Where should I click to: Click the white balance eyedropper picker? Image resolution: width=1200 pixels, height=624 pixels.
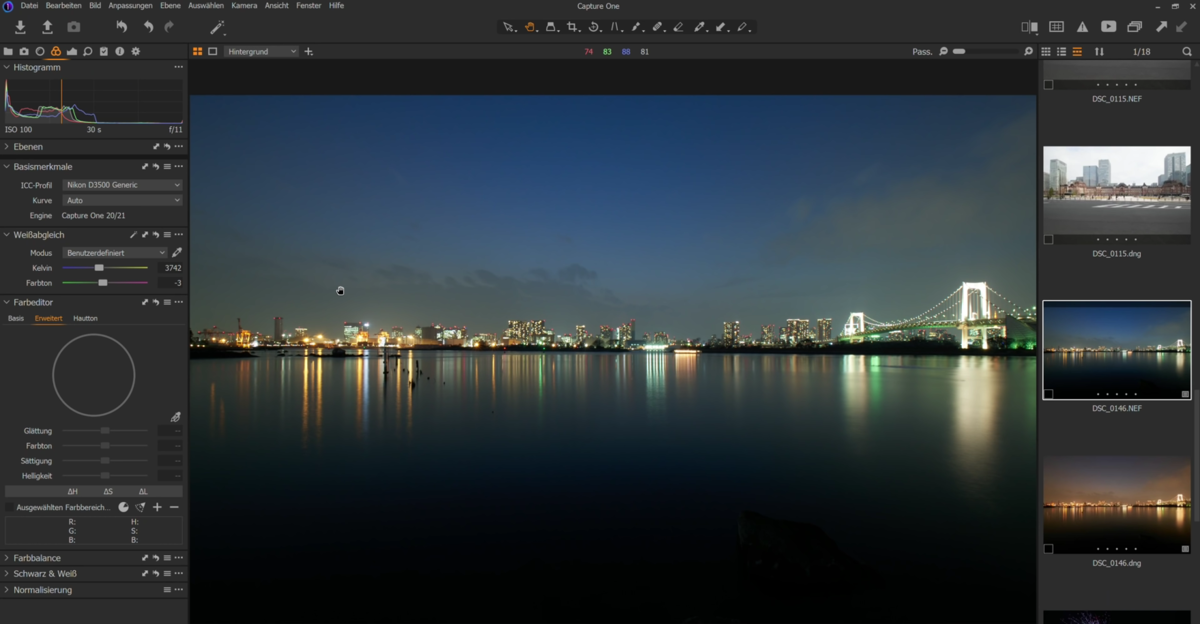[x=177, y=253]
